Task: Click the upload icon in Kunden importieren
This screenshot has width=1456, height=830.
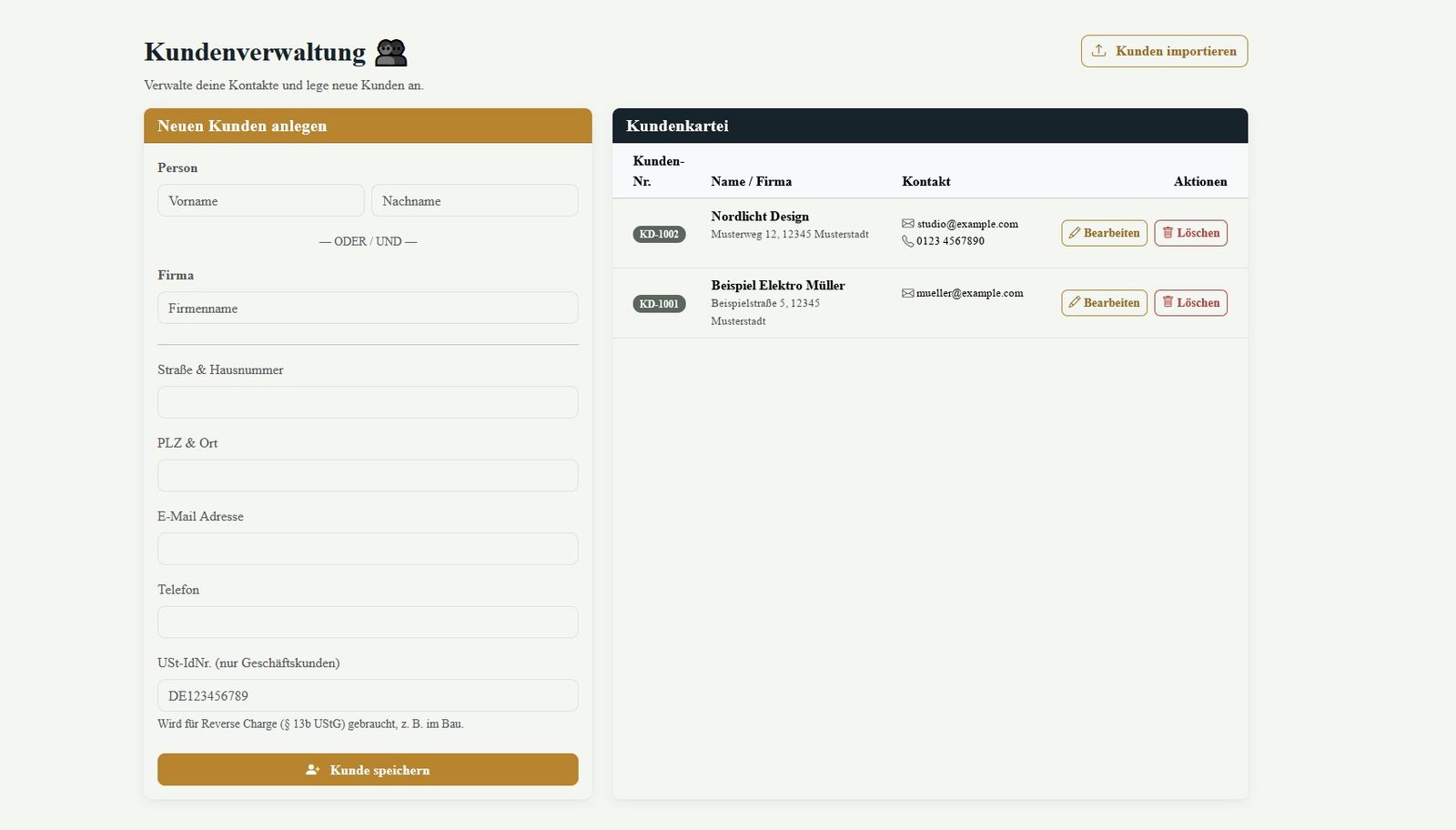Action: pyautogui.click(x=1098, y=51)
